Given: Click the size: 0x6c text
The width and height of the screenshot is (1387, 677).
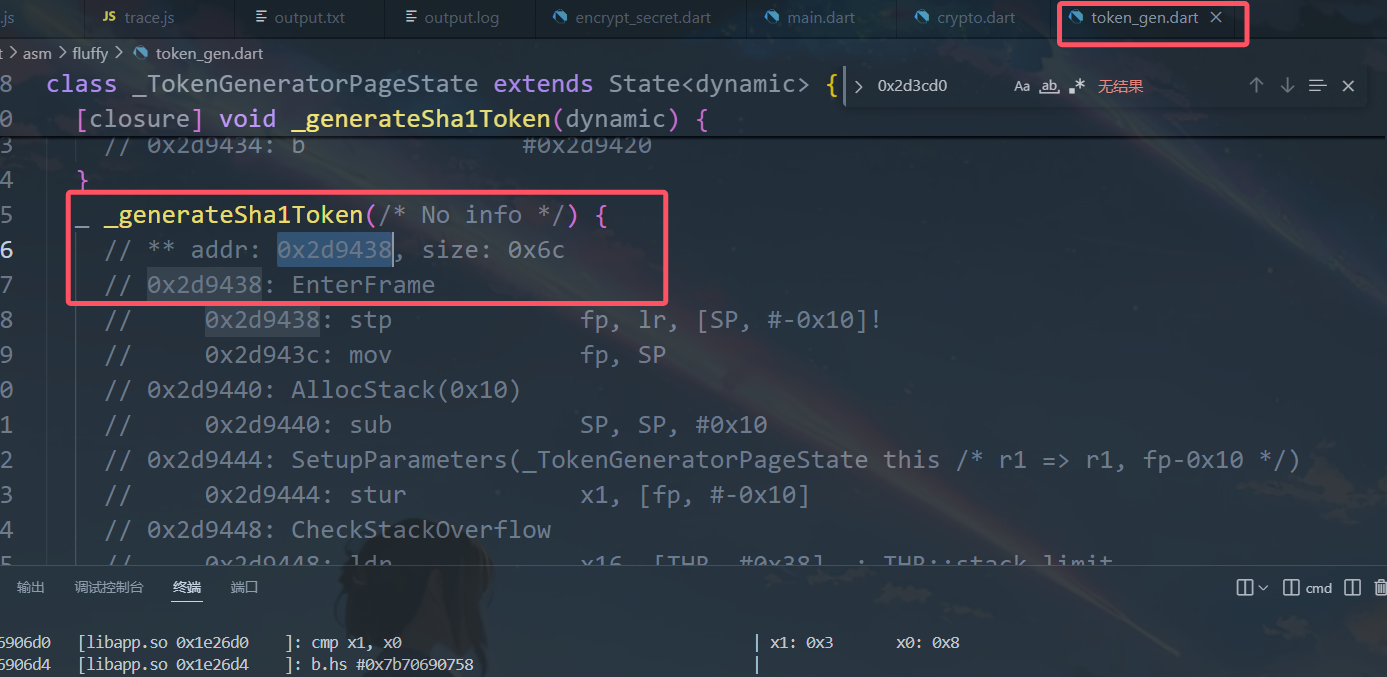Looking at the screenshot, I should [x=493, y=250].
